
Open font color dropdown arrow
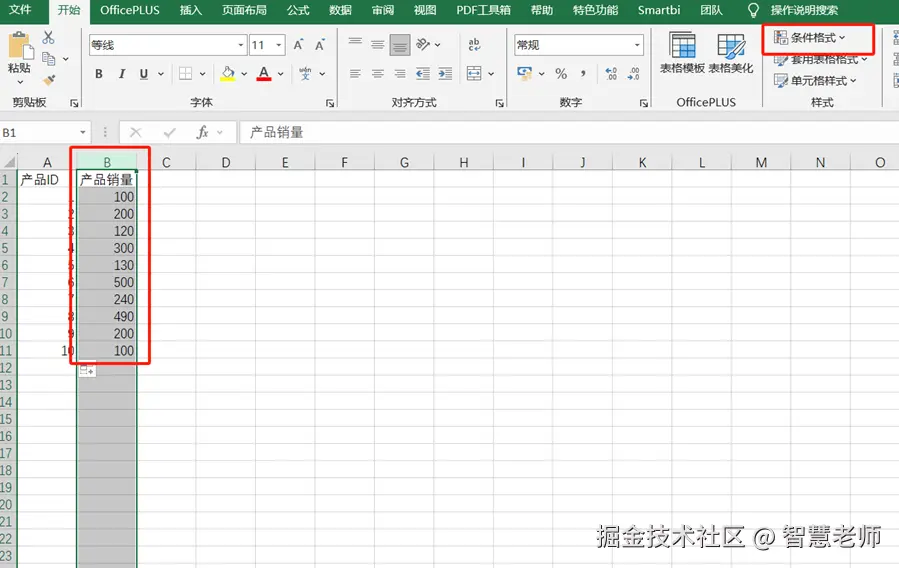tap(280, 74)
